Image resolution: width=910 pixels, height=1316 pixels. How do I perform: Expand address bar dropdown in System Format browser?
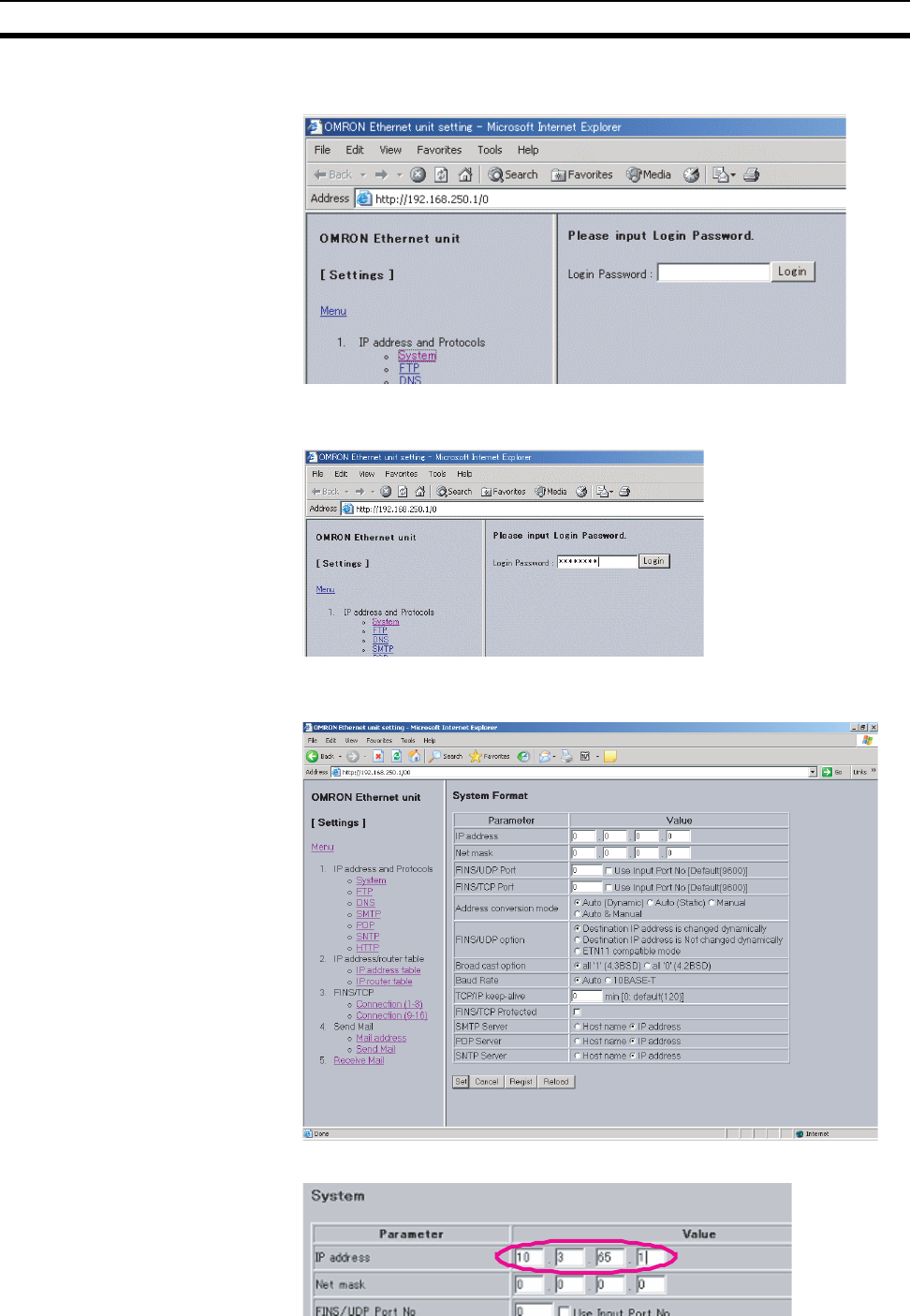(813, 772)
